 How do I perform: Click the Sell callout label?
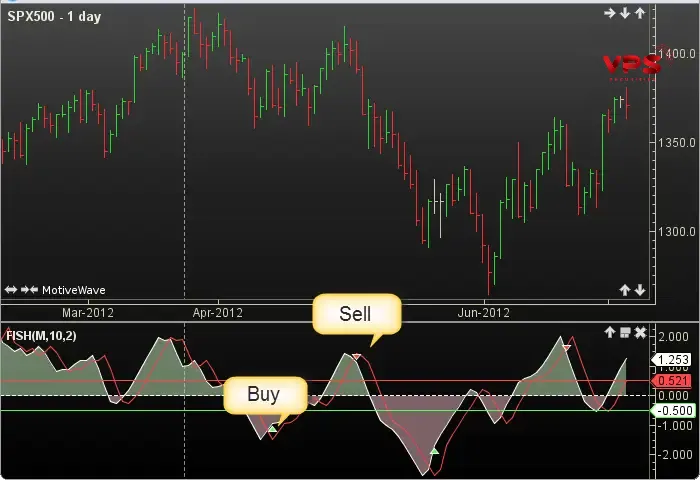[355, 313]
